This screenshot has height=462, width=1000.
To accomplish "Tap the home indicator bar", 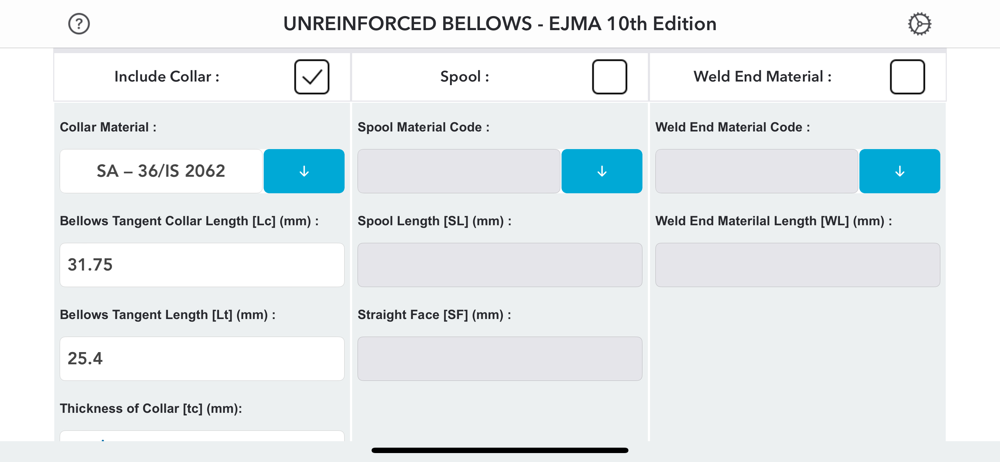I will pyautogui.click(x=500, y=450).
